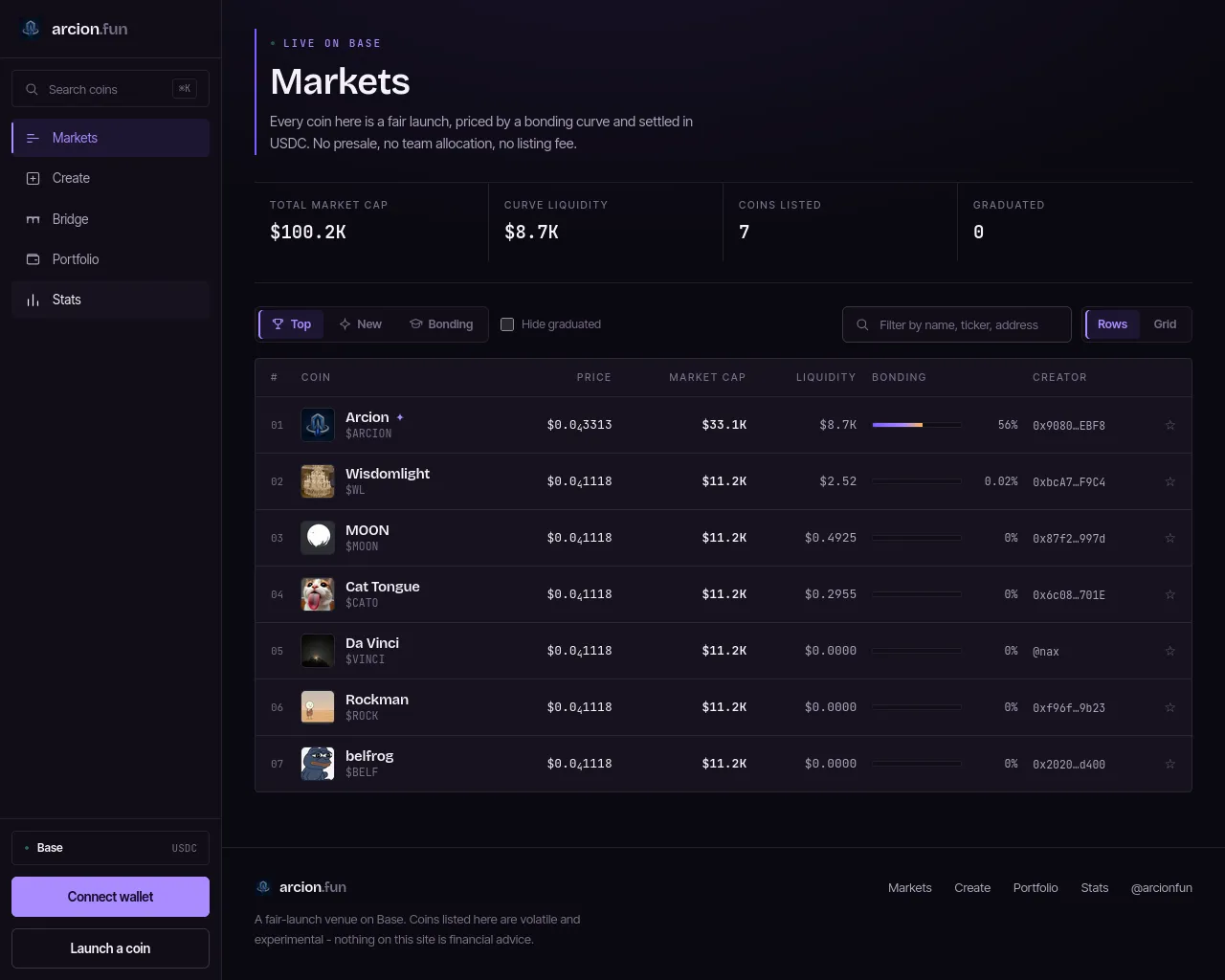Switch to Grid view
Screen dimensions: 1225x980
pyautogui.click(x=1165, y=324)
